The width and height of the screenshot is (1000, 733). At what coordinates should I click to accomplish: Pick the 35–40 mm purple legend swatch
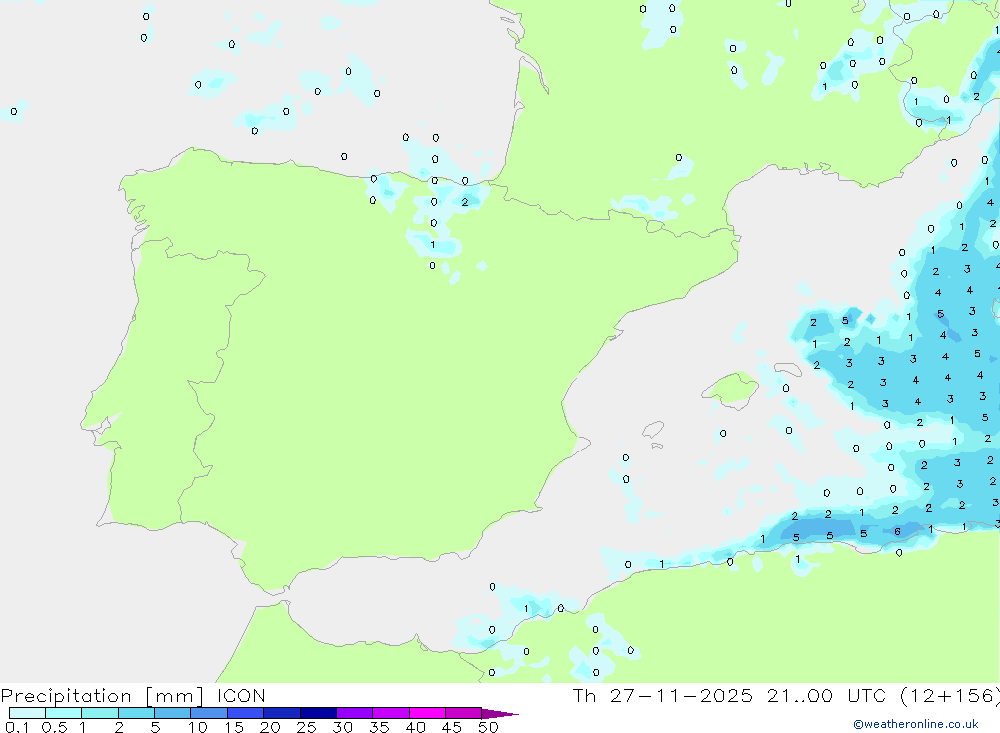(x=391, y=713)
